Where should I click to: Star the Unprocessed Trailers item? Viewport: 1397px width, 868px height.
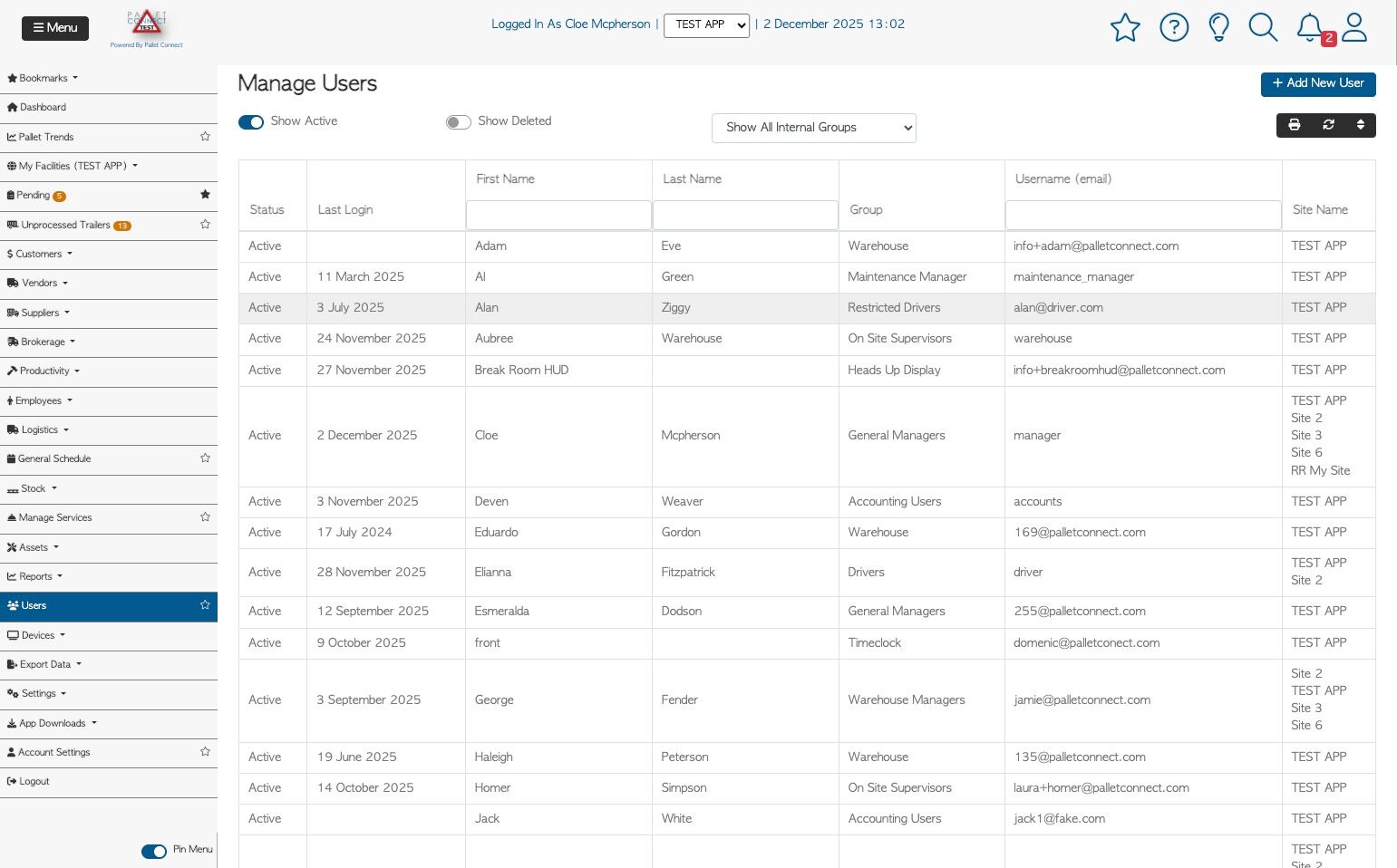(205, 225)
